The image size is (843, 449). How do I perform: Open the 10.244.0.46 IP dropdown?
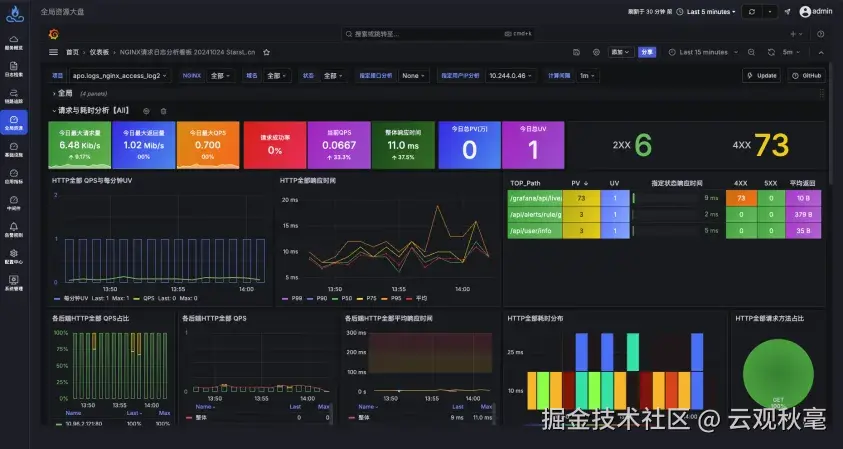pos(510,76)
